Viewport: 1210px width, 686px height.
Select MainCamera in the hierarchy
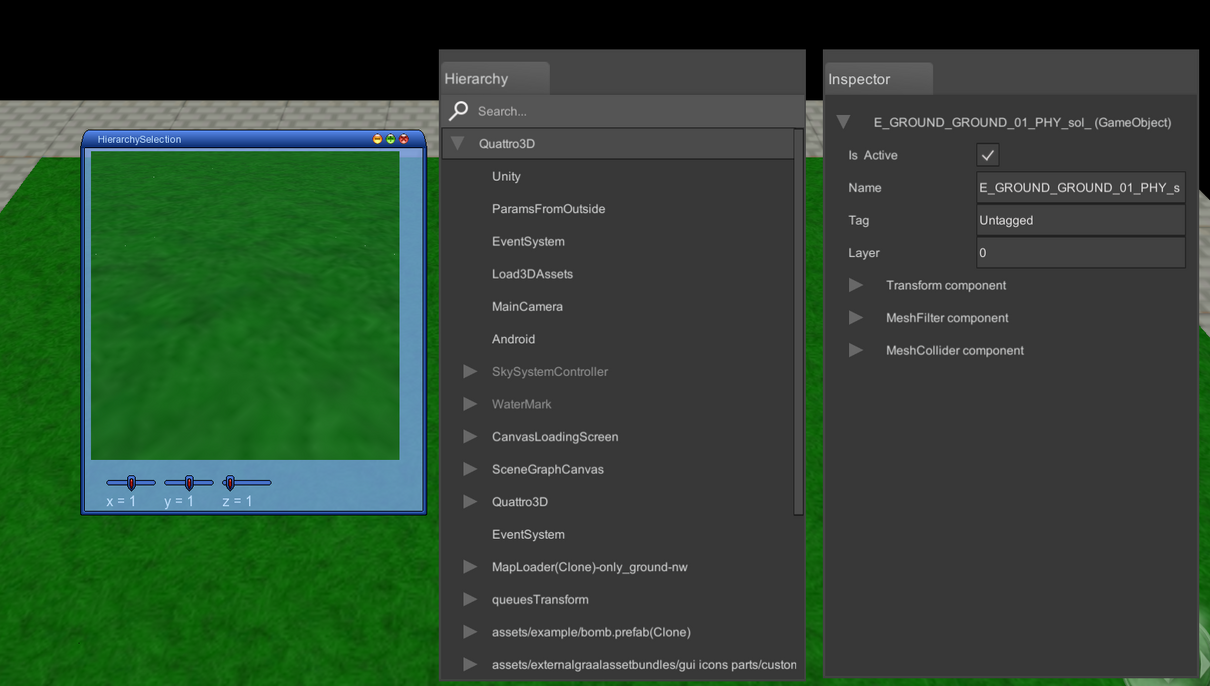point(527,307)
